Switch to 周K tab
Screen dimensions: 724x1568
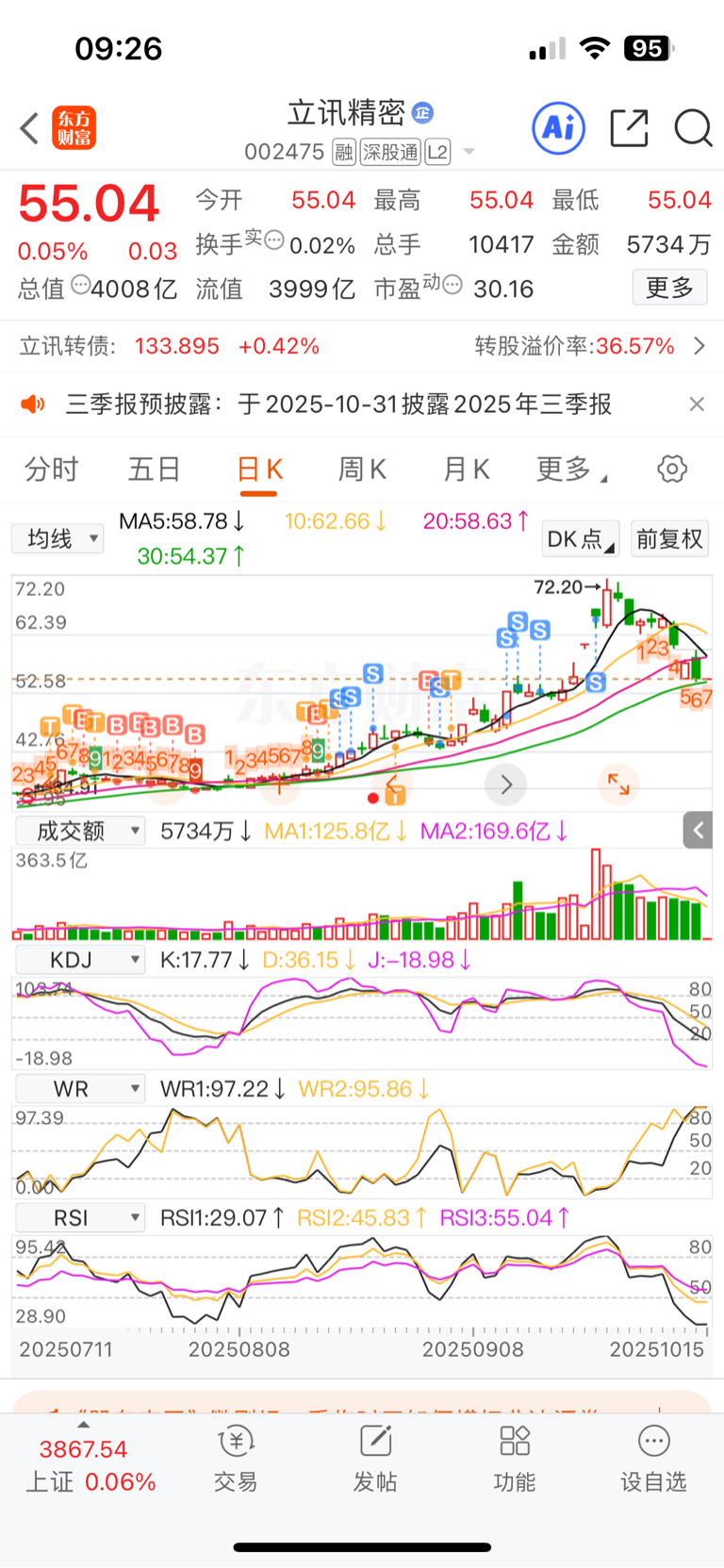(363, 469)
